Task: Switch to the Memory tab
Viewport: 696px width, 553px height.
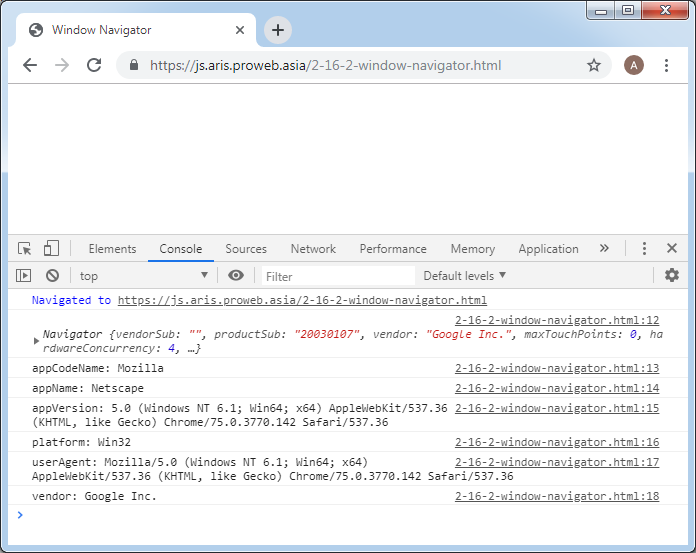Action: click(473, 249)
